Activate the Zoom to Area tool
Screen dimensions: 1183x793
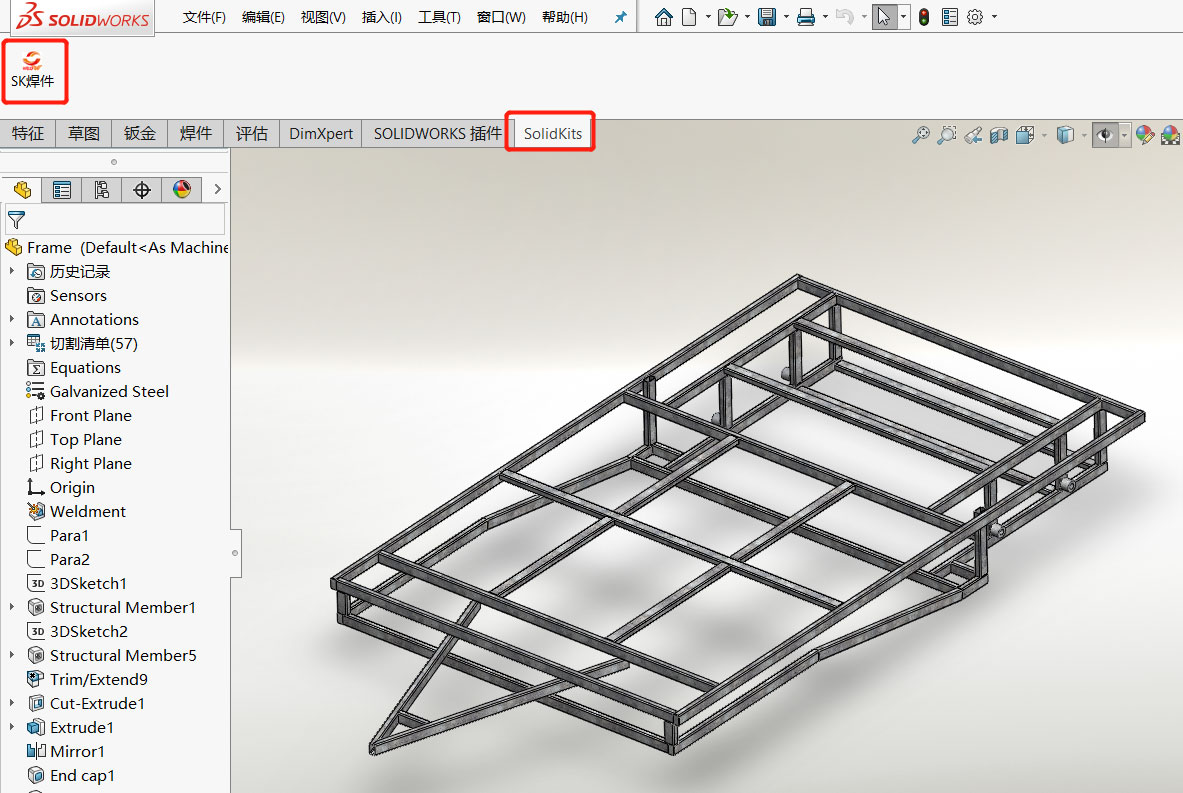(947, 135)
